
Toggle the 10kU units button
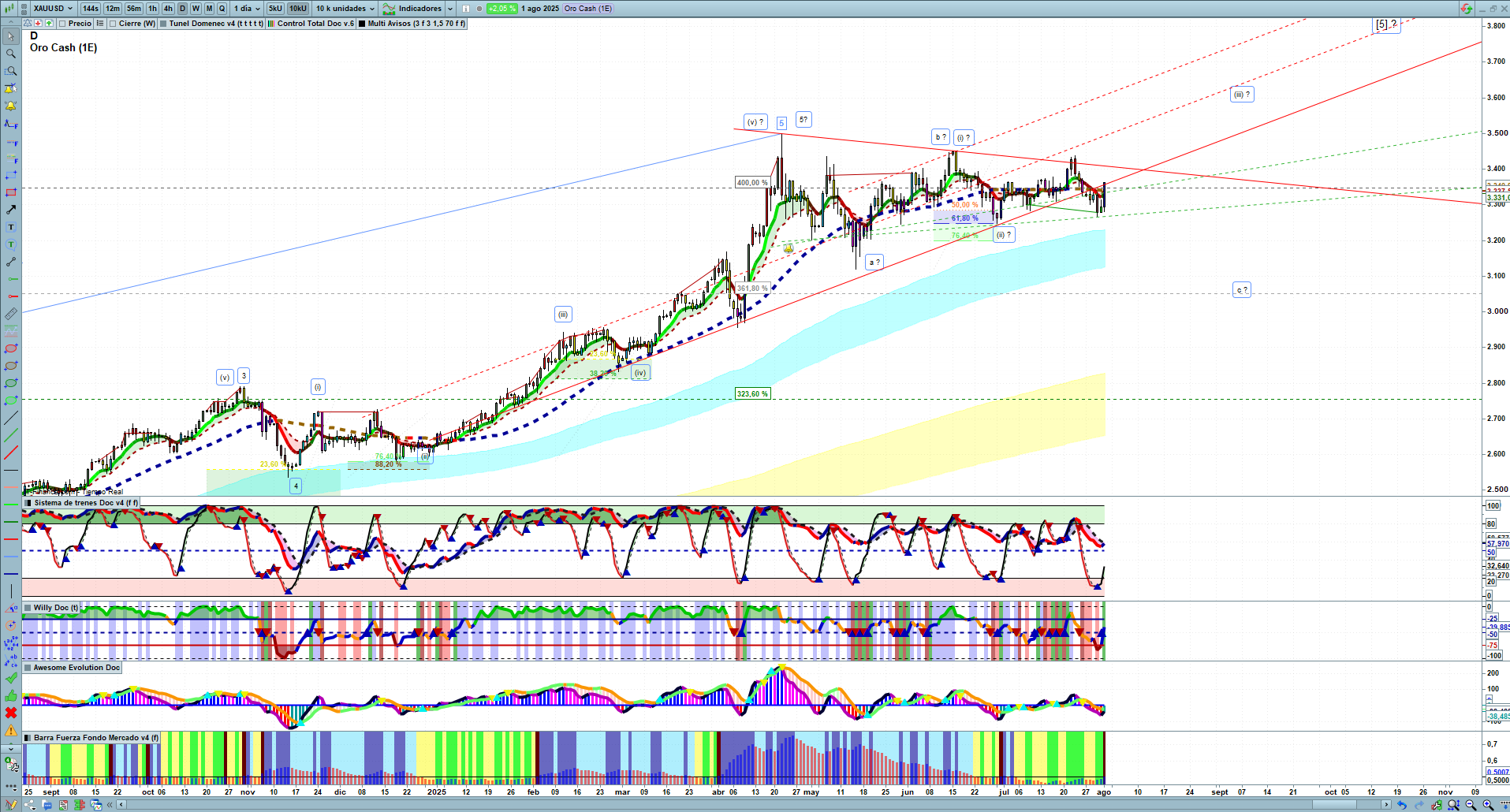[297, 9]
